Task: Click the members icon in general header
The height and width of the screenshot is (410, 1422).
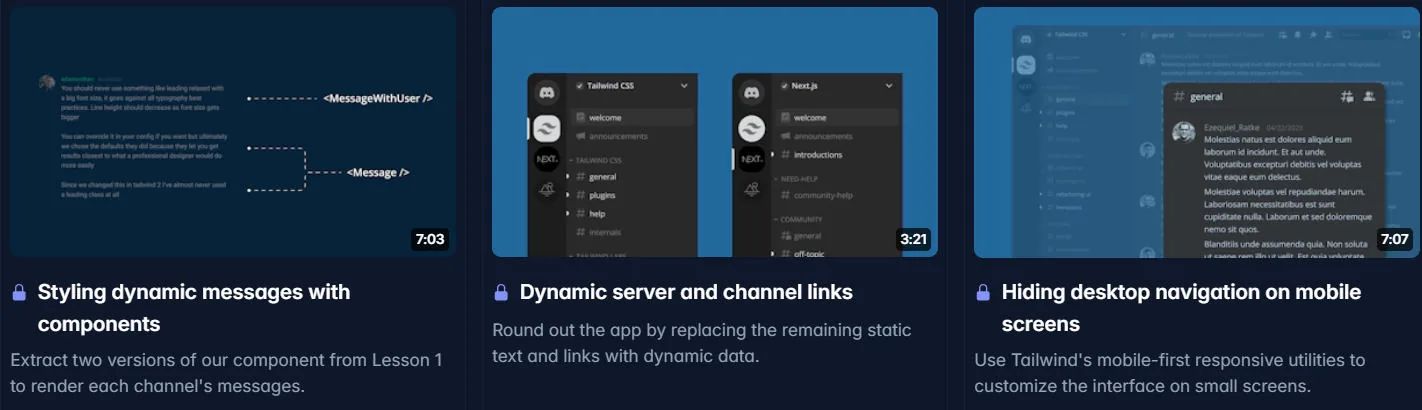Action: click(1369, 96)
